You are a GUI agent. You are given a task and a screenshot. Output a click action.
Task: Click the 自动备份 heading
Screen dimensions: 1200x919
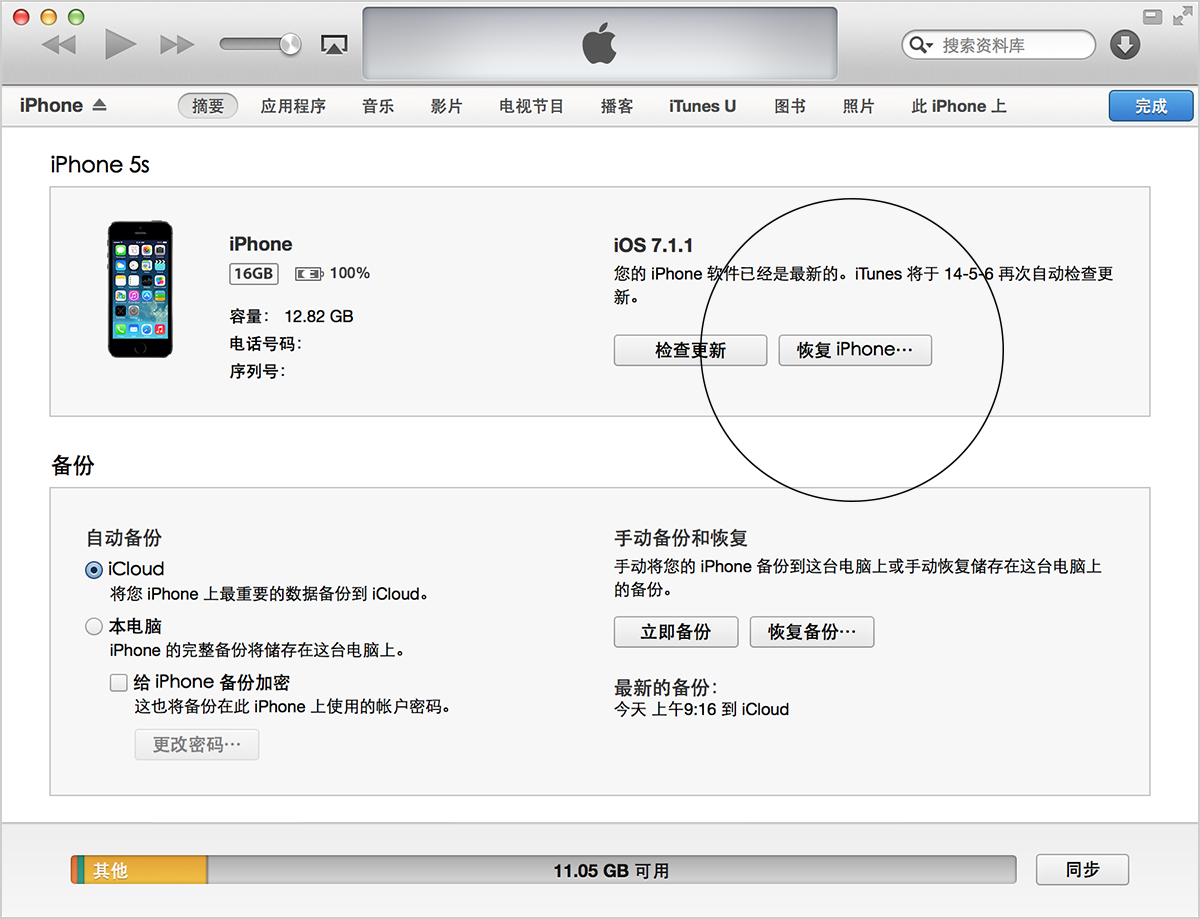[123, 538]
